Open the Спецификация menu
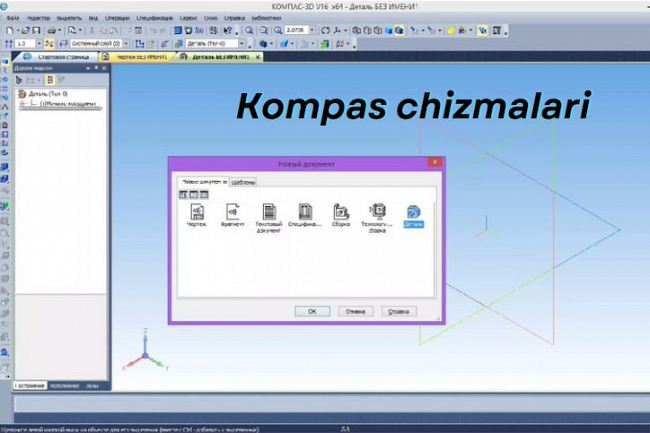 coord(154,18)
